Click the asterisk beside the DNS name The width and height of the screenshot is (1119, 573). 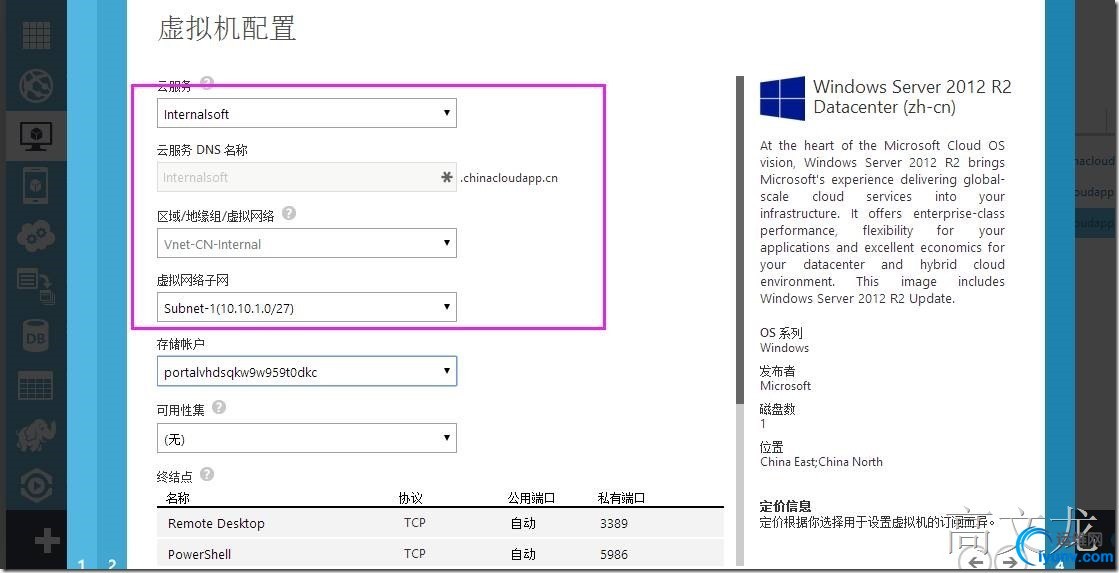447,178
